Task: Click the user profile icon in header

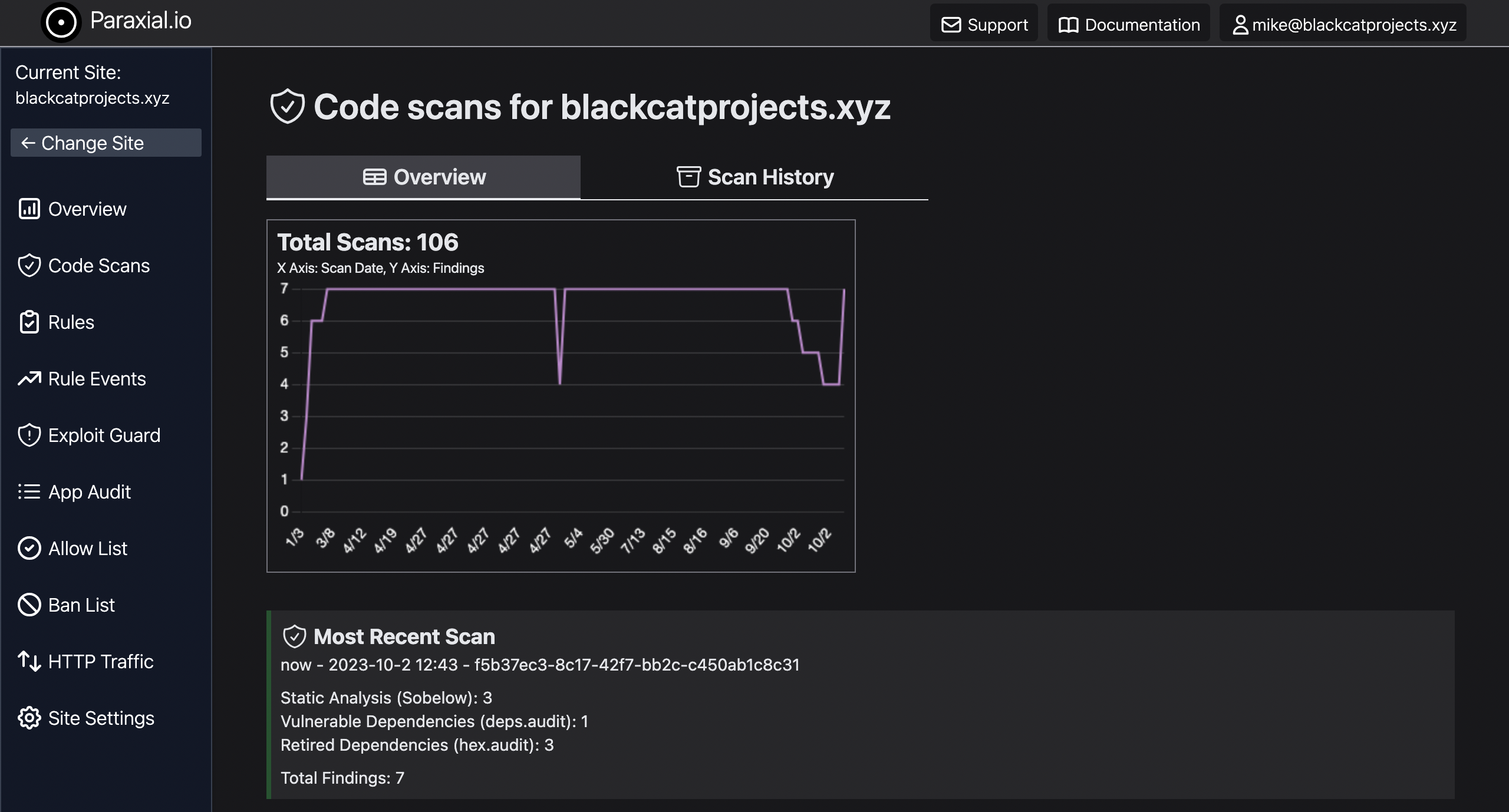Action: (x=1240, y=25)
